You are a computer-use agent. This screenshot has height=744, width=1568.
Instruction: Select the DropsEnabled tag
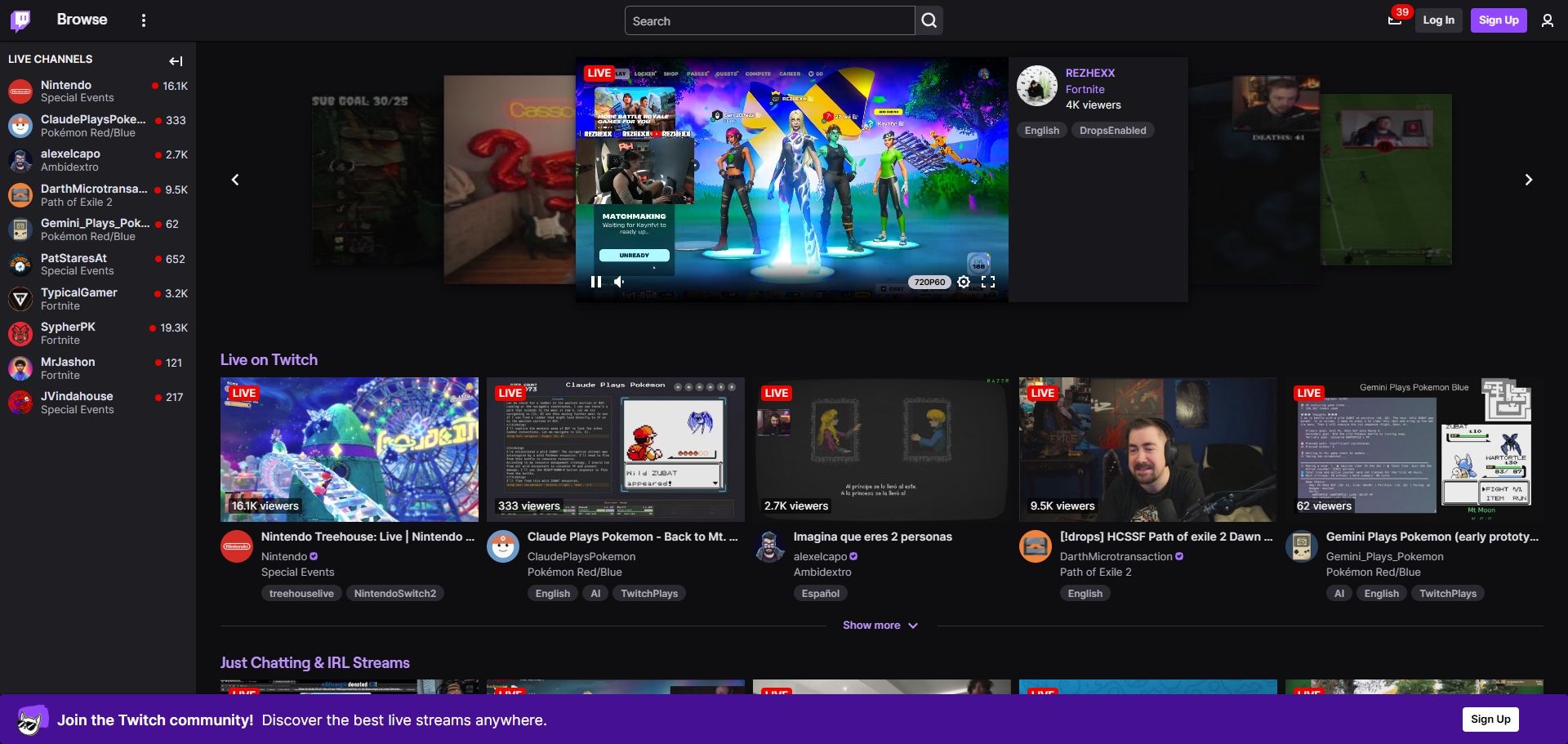1112,131
